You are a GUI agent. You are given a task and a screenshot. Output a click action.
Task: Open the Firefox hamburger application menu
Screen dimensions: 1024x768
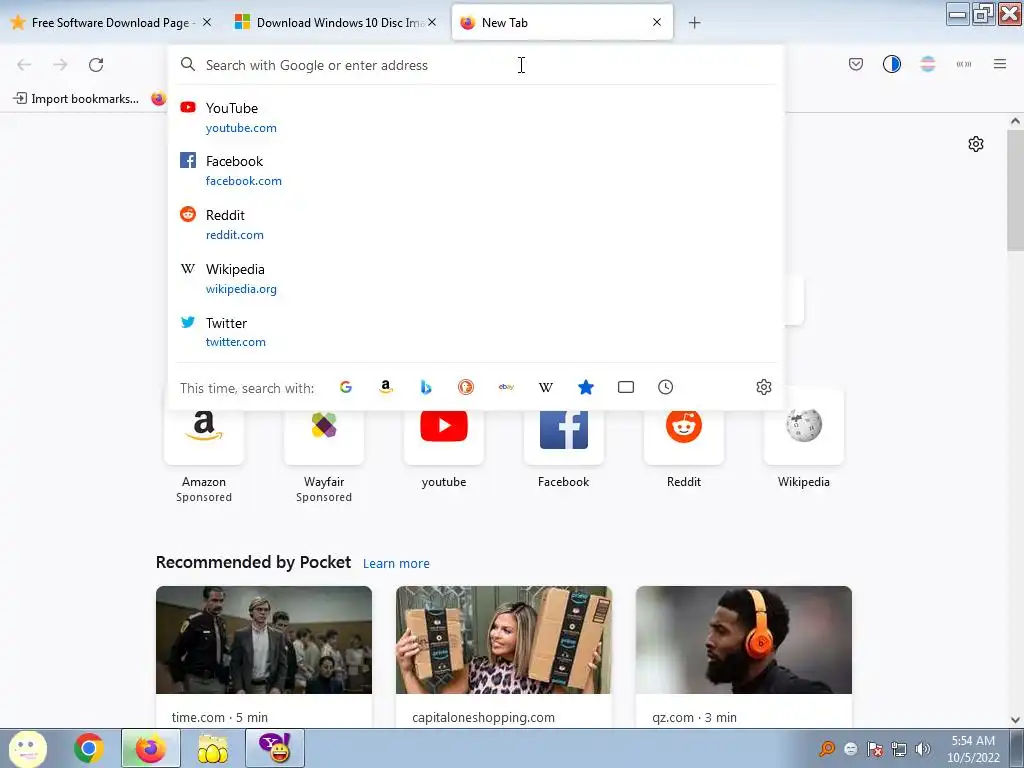point(1000,64)
